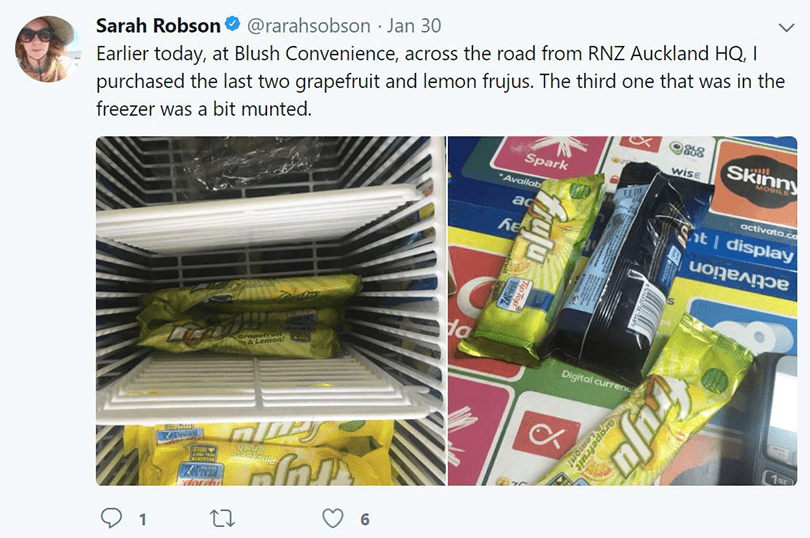The image size is (810, 538).
Task: Retweet this post using the retweet icon
Action: pos(223,518)
